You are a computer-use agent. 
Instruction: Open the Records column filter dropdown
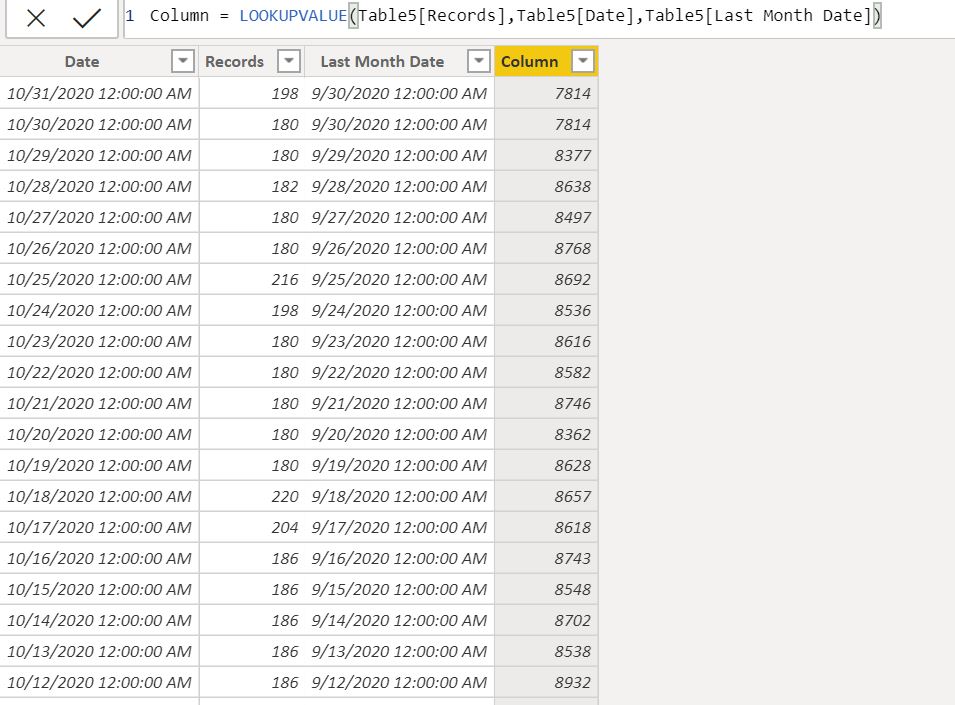point(289,61)
